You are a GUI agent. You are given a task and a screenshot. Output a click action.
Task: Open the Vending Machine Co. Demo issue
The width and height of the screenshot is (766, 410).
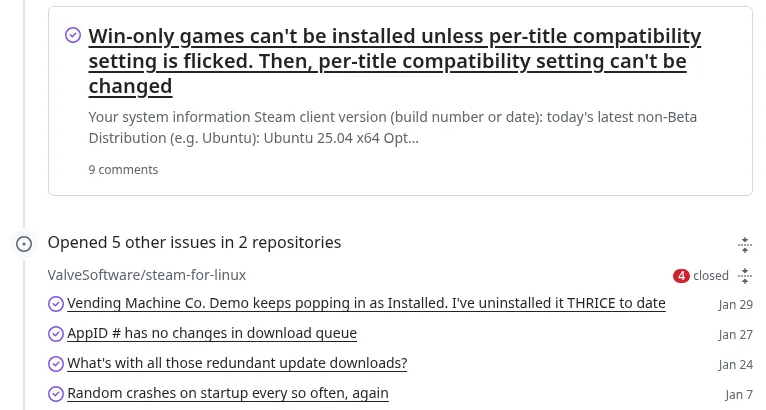coord(366,303)
